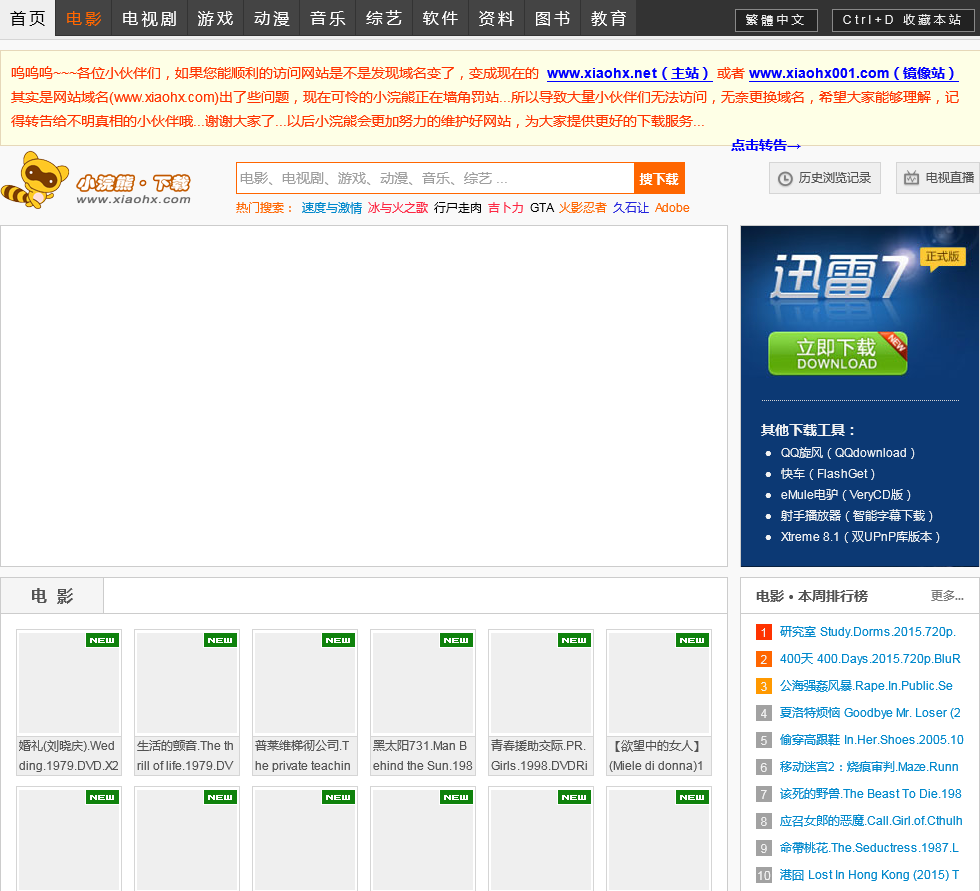980x891 pixels.
Task: Click the 电影 section heading tab
Action: tap(52, 596)
